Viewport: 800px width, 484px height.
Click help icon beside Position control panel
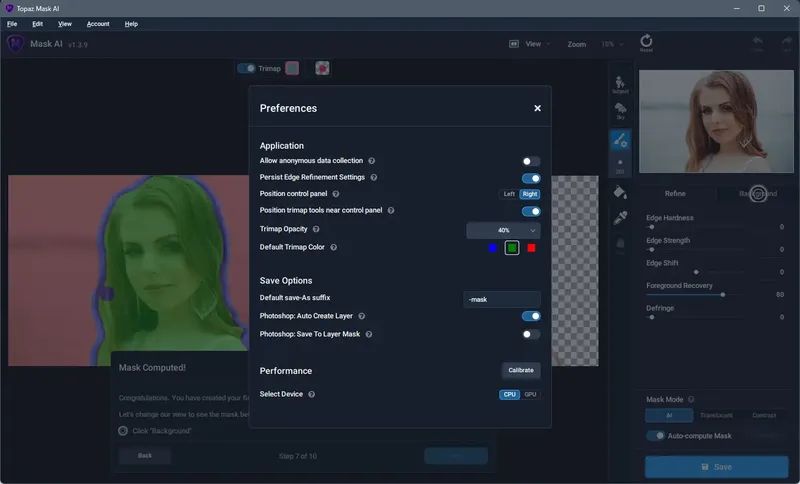(x=336, y=194)
